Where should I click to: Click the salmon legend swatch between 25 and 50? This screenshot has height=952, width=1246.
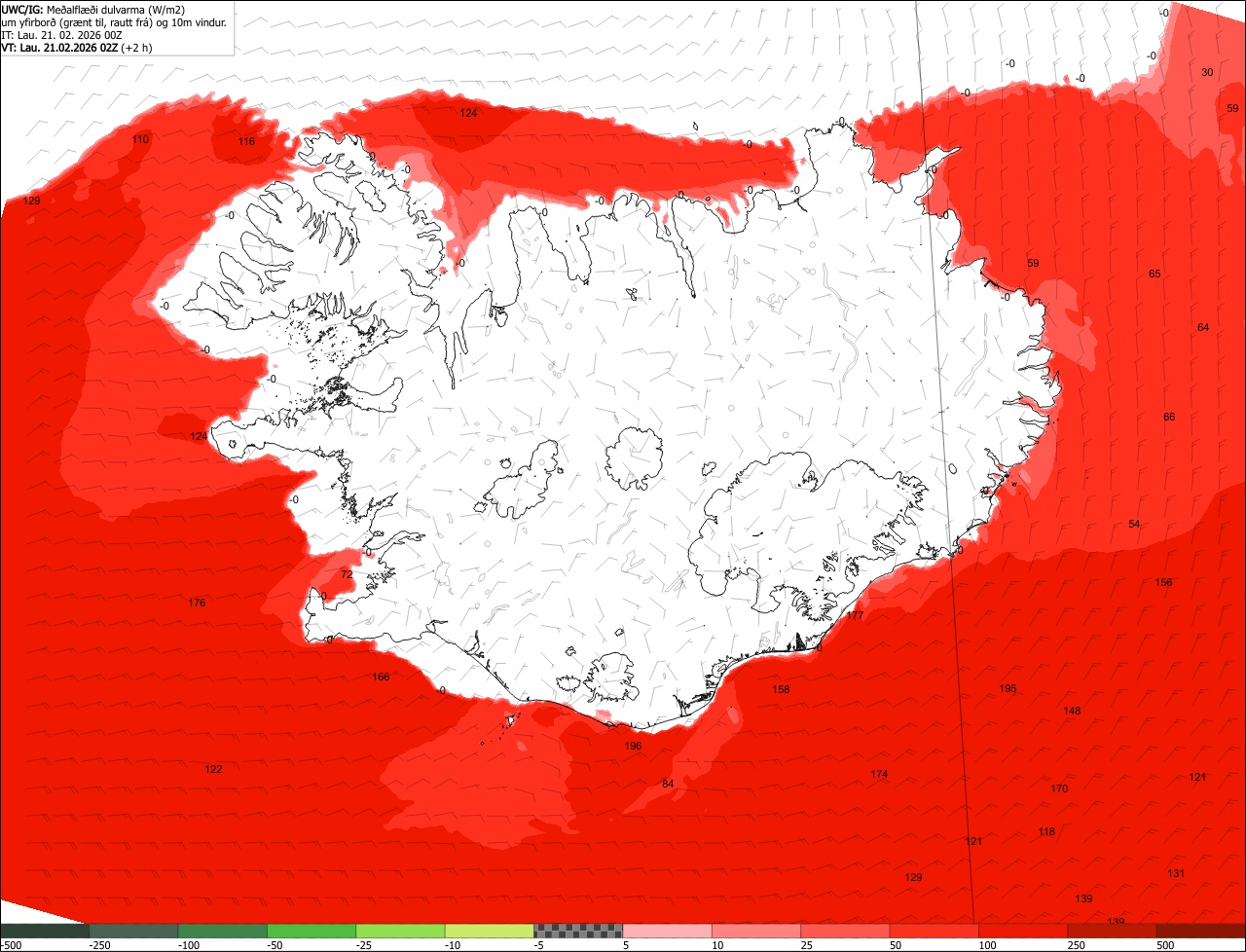coord(845,931)
